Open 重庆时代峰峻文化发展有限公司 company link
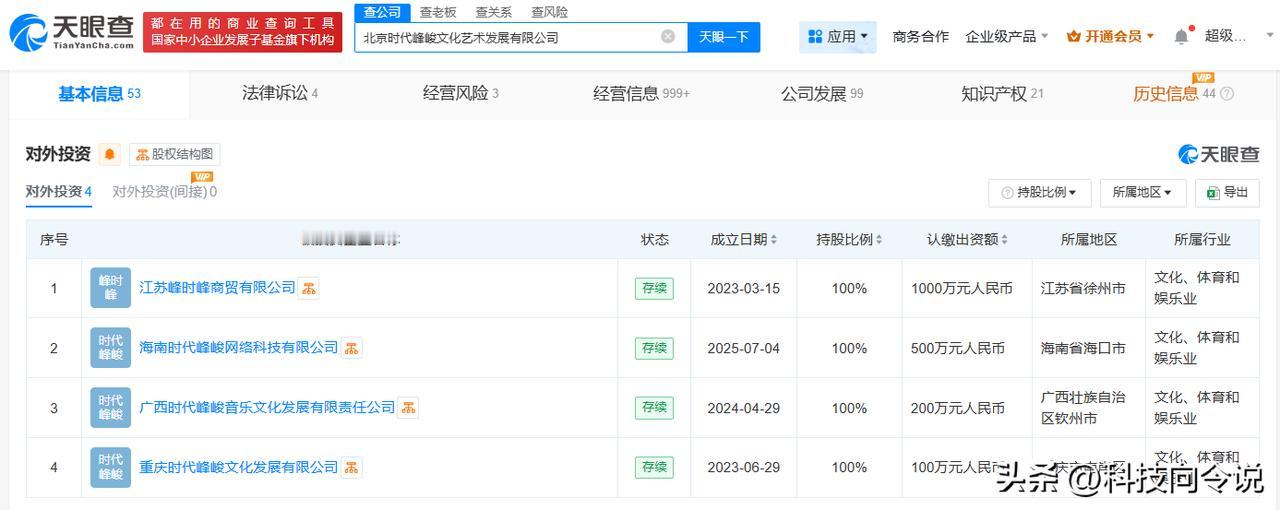The height and width of the screenshot is (510, 1280). click(x=239, y=467)
